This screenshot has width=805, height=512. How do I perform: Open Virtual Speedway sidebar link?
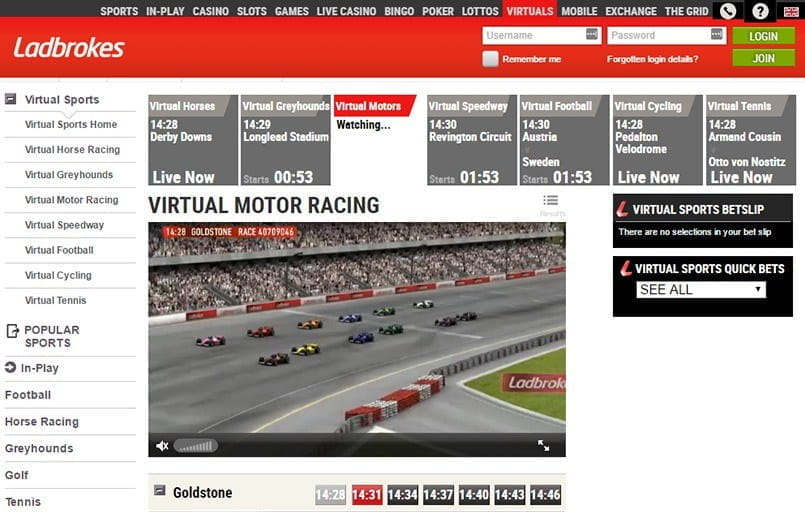[x=64, y=225]
